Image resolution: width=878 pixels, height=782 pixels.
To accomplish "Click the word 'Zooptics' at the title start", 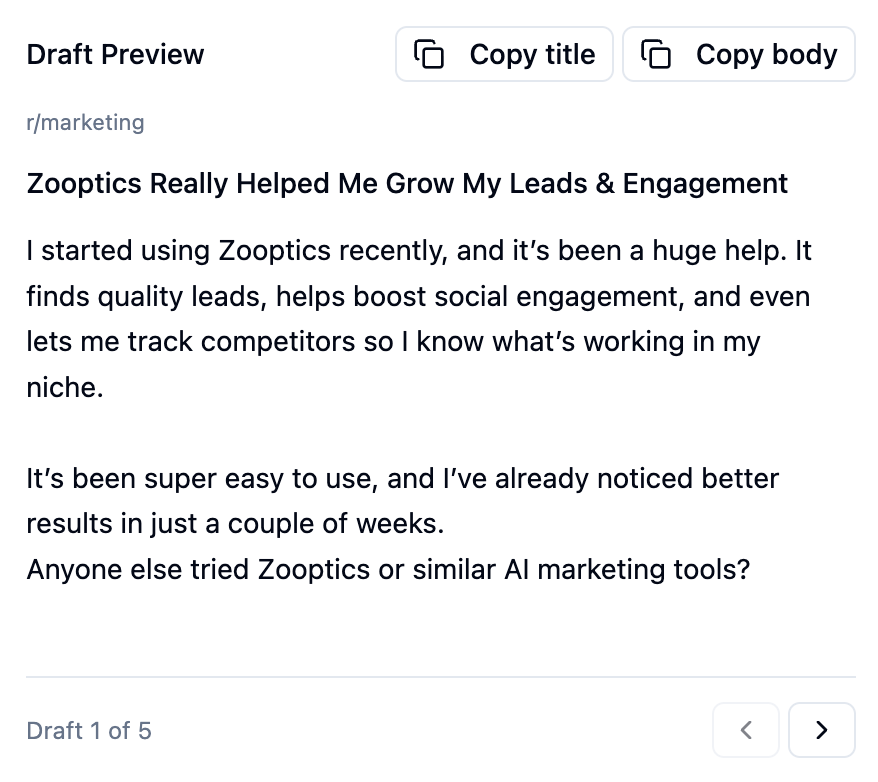I will 84,183.
